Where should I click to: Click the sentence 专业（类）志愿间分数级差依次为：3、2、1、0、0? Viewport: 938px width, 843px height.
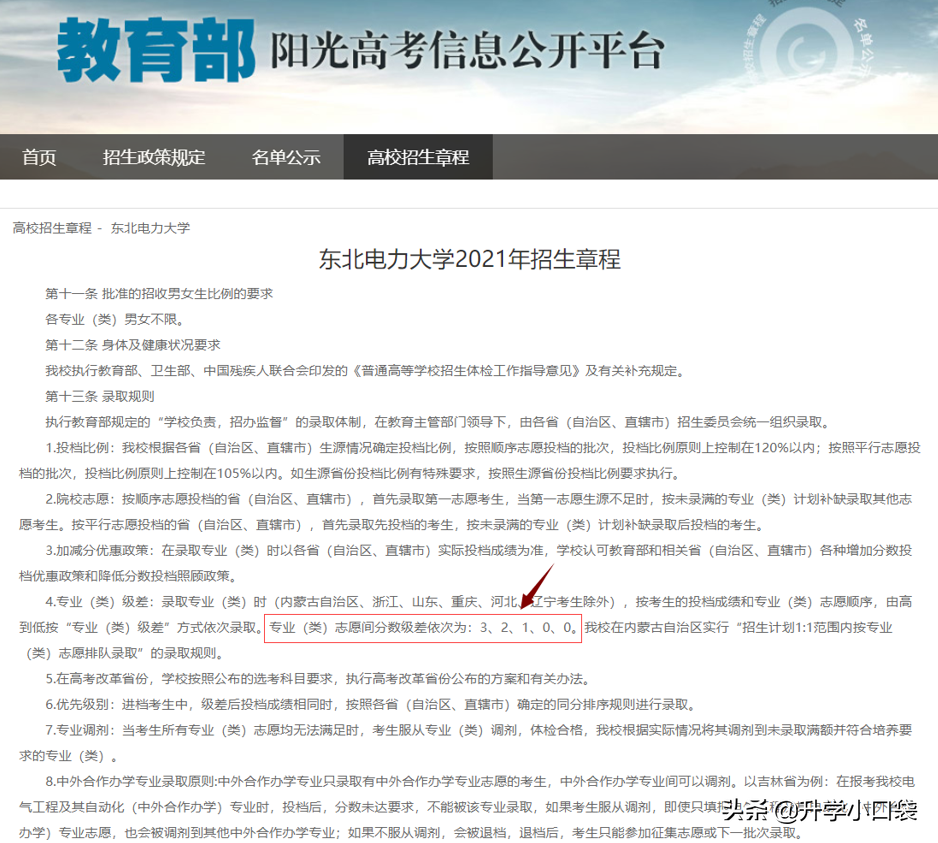click(422, 628)
